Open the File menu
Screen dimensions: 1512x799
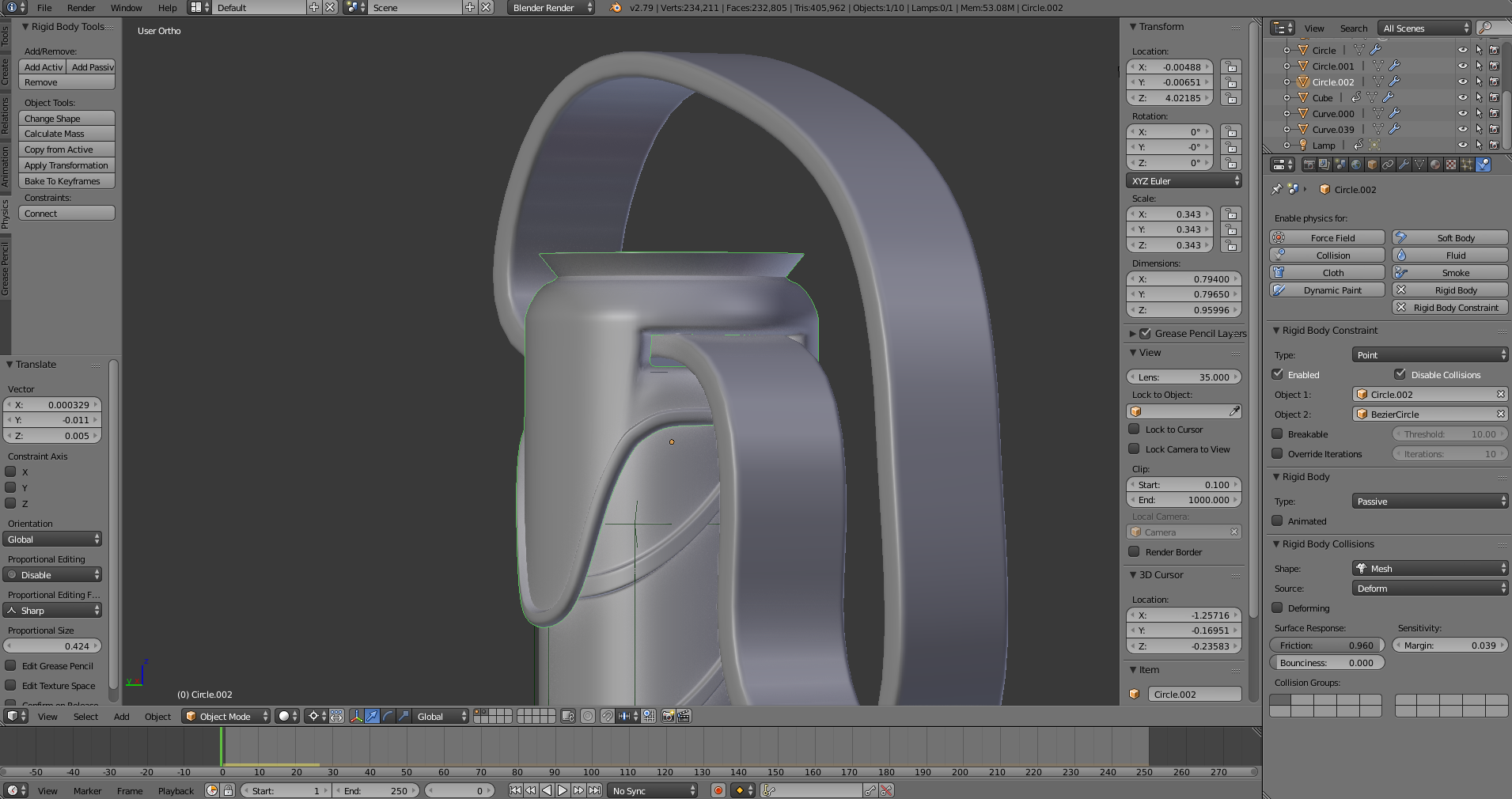click(x=44, y=8)
